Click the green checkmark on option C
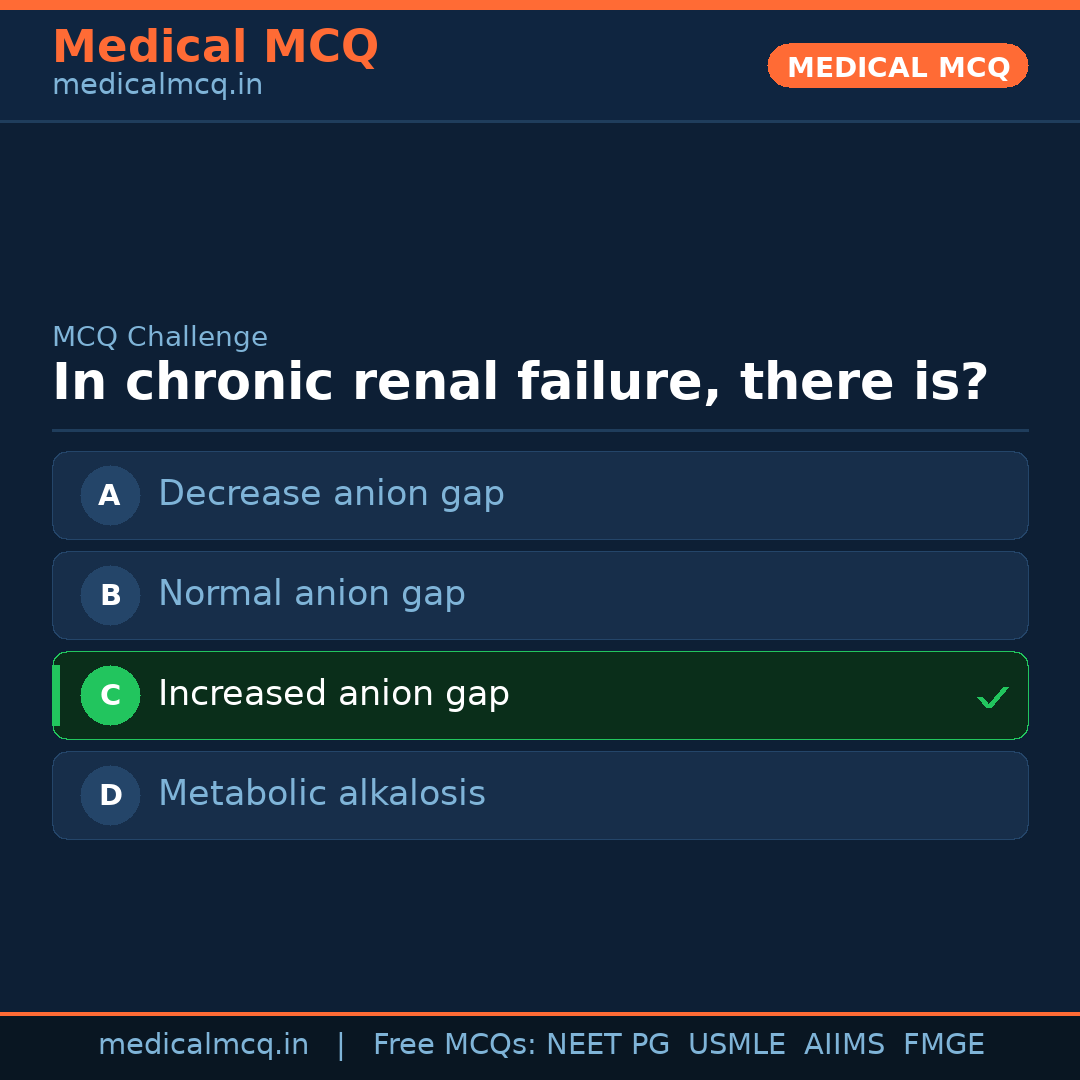This screenshot has height=1080, width=1080. [992, 697]
